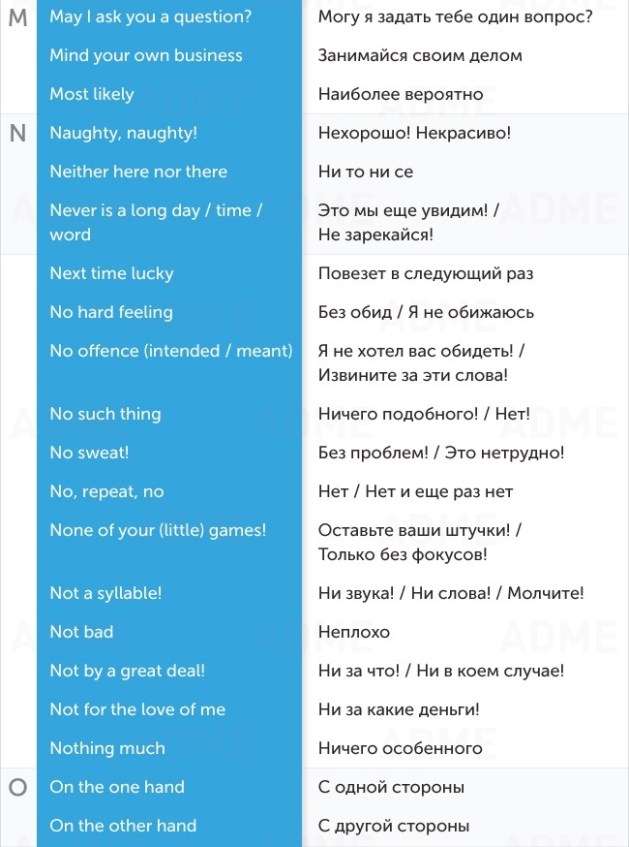
Task: Click the translation "Ничего особенного"
Action: 400,749
